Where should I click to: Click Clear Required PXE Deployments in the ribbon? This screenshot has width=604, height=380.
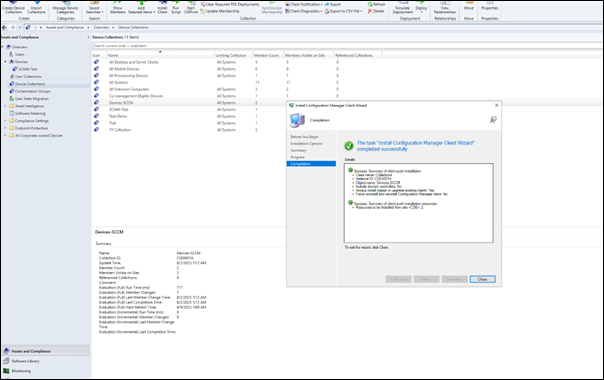pyautogui.click(x=230, y=4)
